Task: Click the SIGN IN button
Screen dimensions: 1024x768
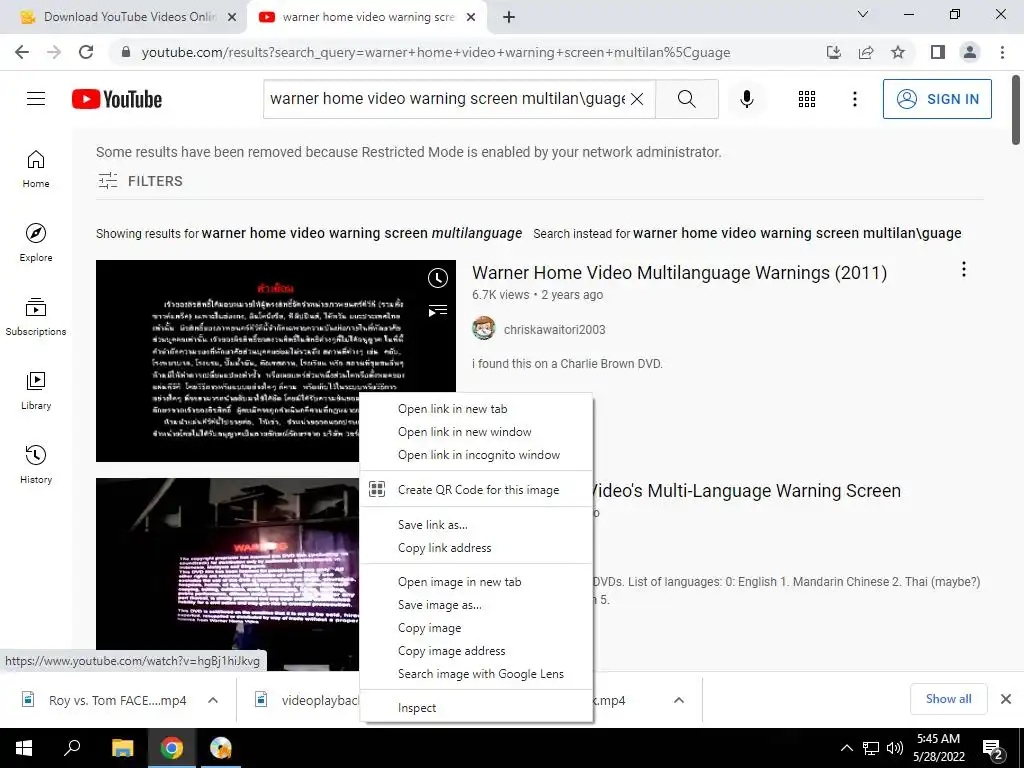Action: click(937, 99)
